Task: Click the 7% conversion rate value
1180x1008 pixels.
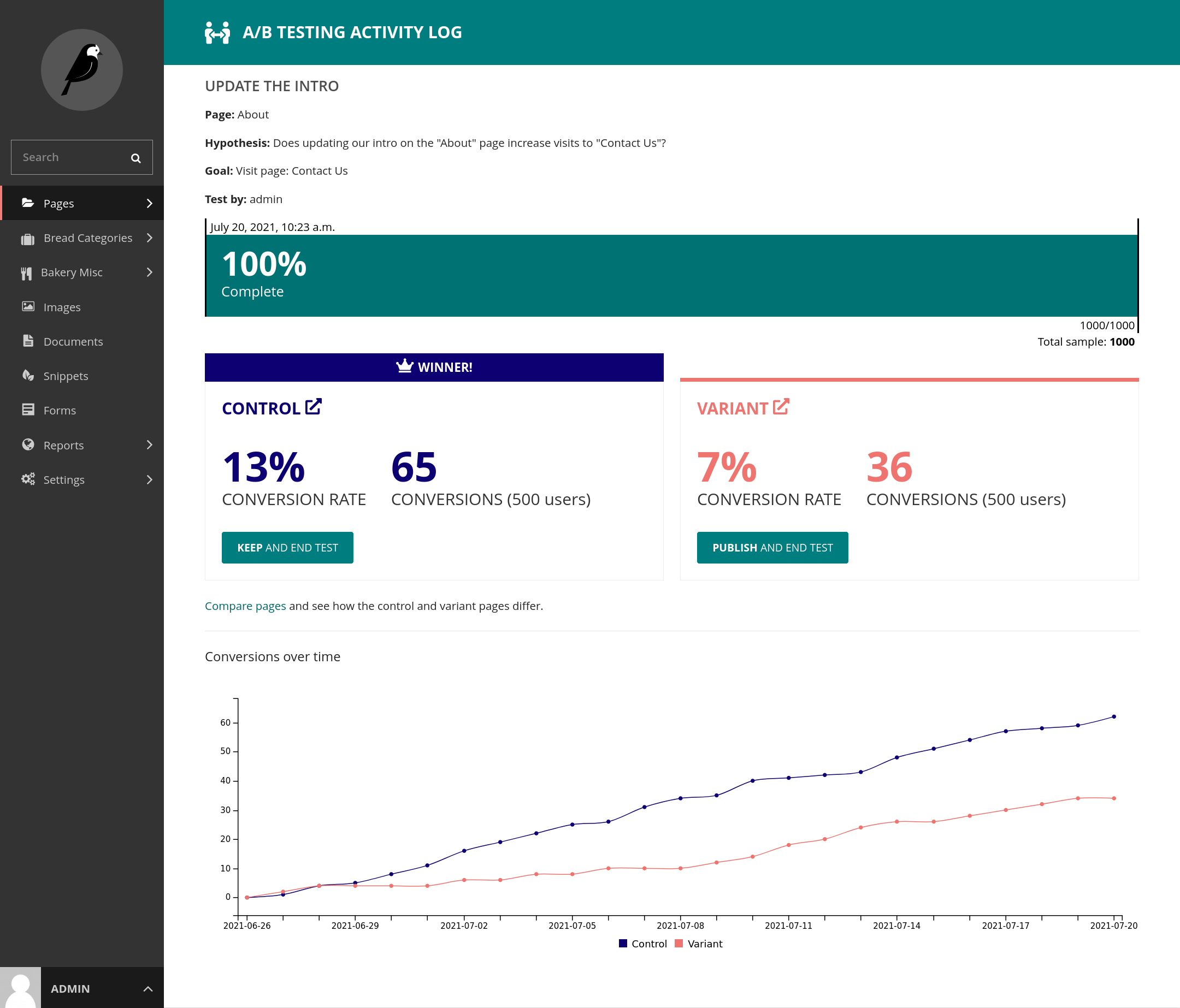Action: click(x=727, y=467)
